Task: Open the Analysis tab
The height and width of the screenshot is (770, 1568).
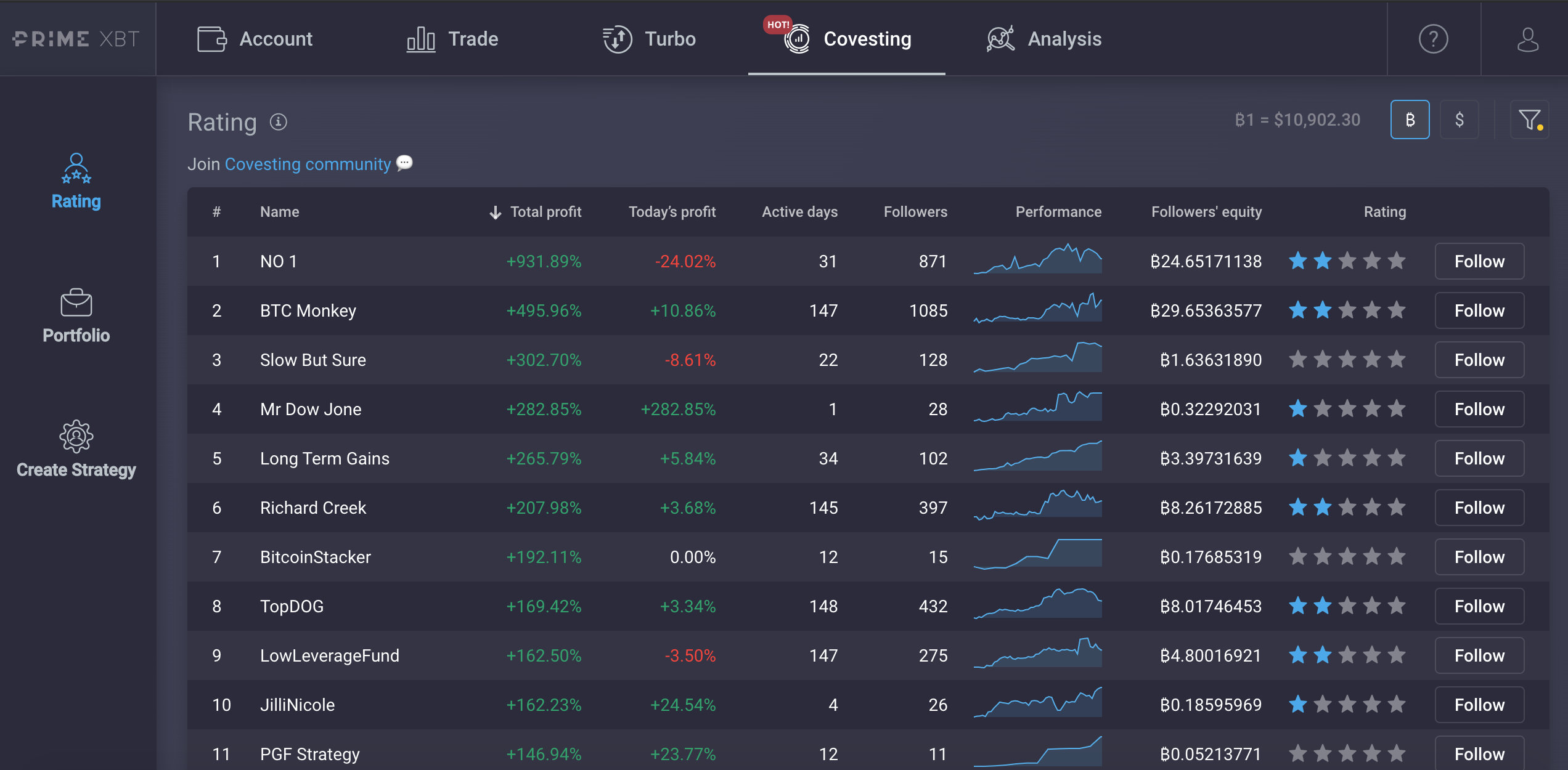Action: [x=1043, y=39]
